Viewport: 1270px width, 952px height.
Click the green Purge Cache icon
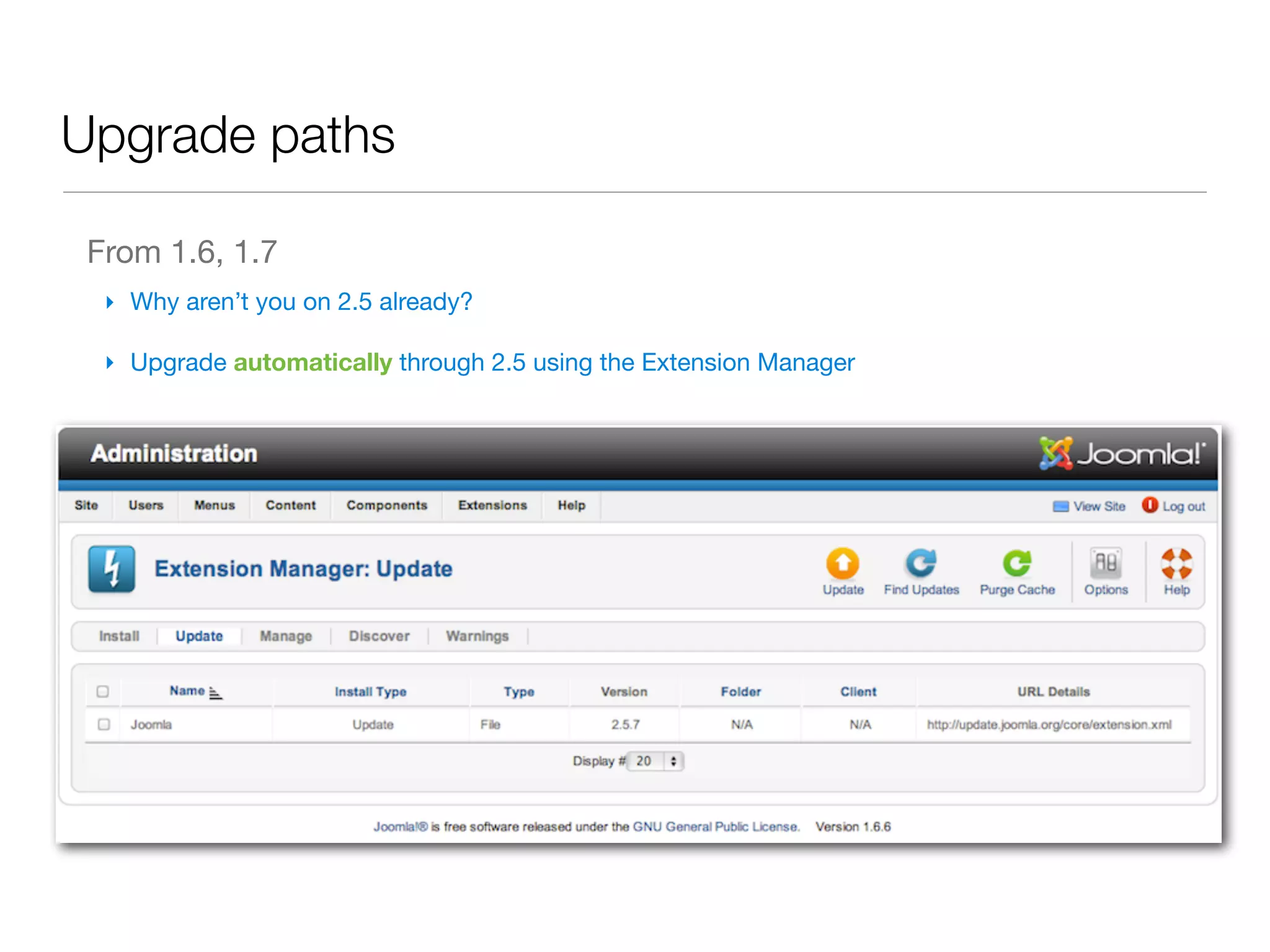(x=1017, y=563)
